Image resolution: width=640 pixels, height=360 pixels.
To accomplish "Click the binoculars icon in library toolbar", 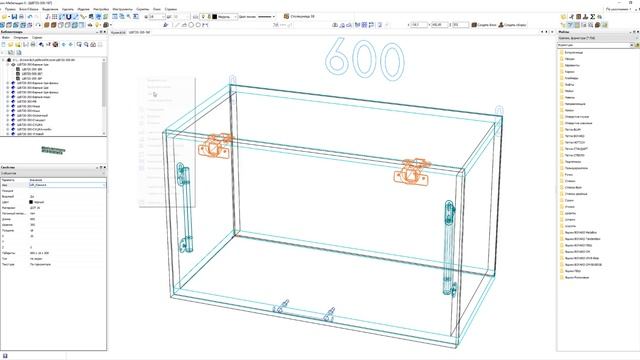I will point(93,44).
